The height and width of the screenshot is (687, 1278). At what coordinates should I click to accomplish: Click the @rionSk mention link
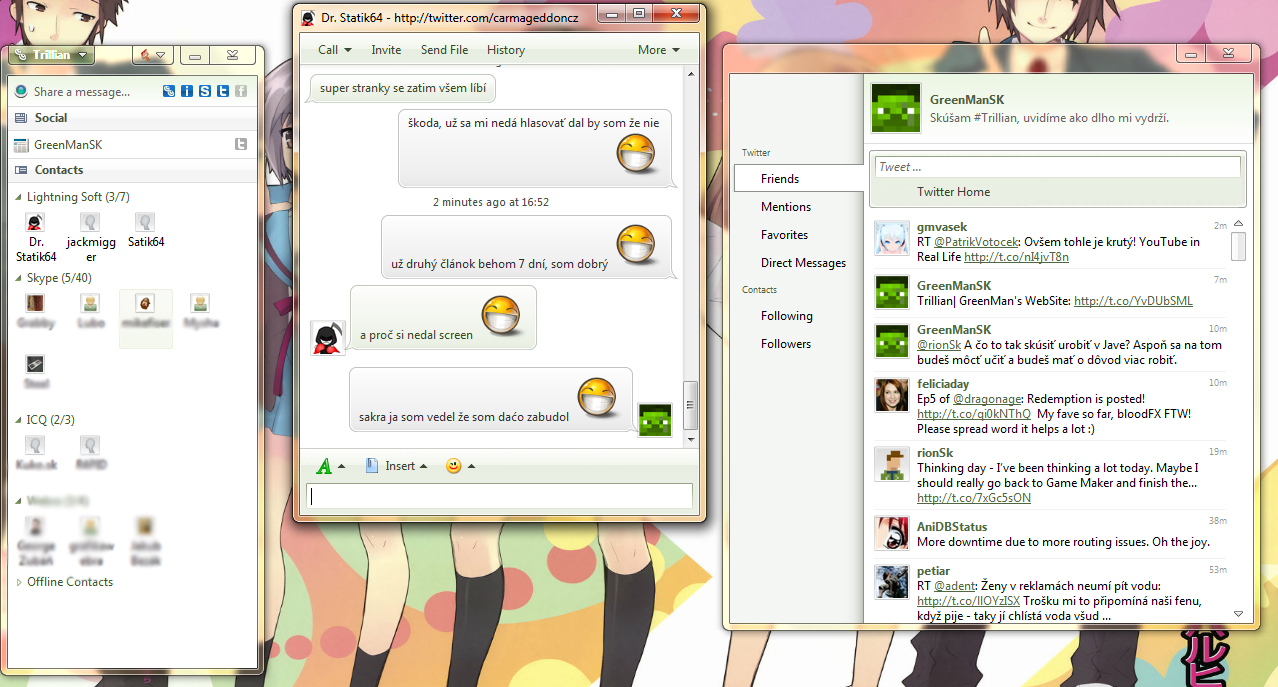939,345
